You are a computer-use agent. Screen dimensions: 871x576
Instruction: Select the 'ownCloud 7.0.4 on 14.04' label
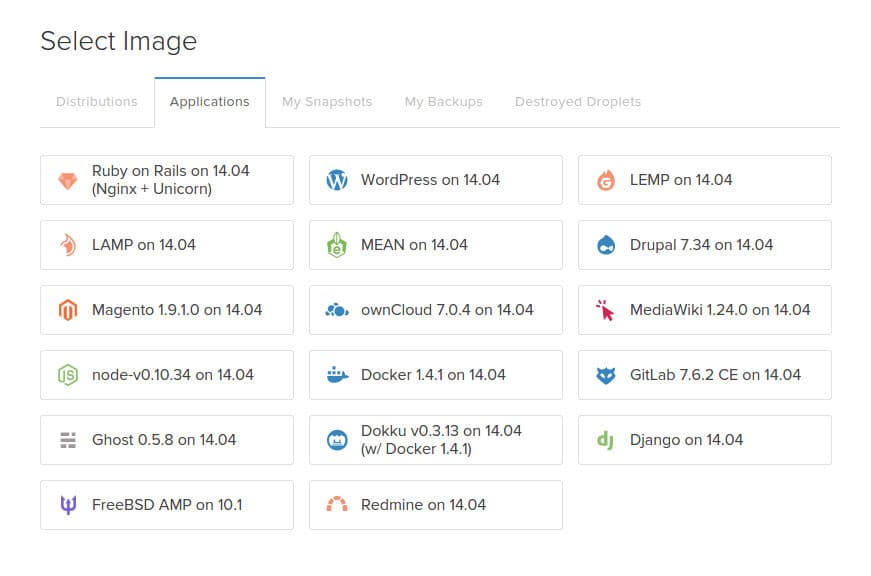pyautogui.click(x=447, y=310)
